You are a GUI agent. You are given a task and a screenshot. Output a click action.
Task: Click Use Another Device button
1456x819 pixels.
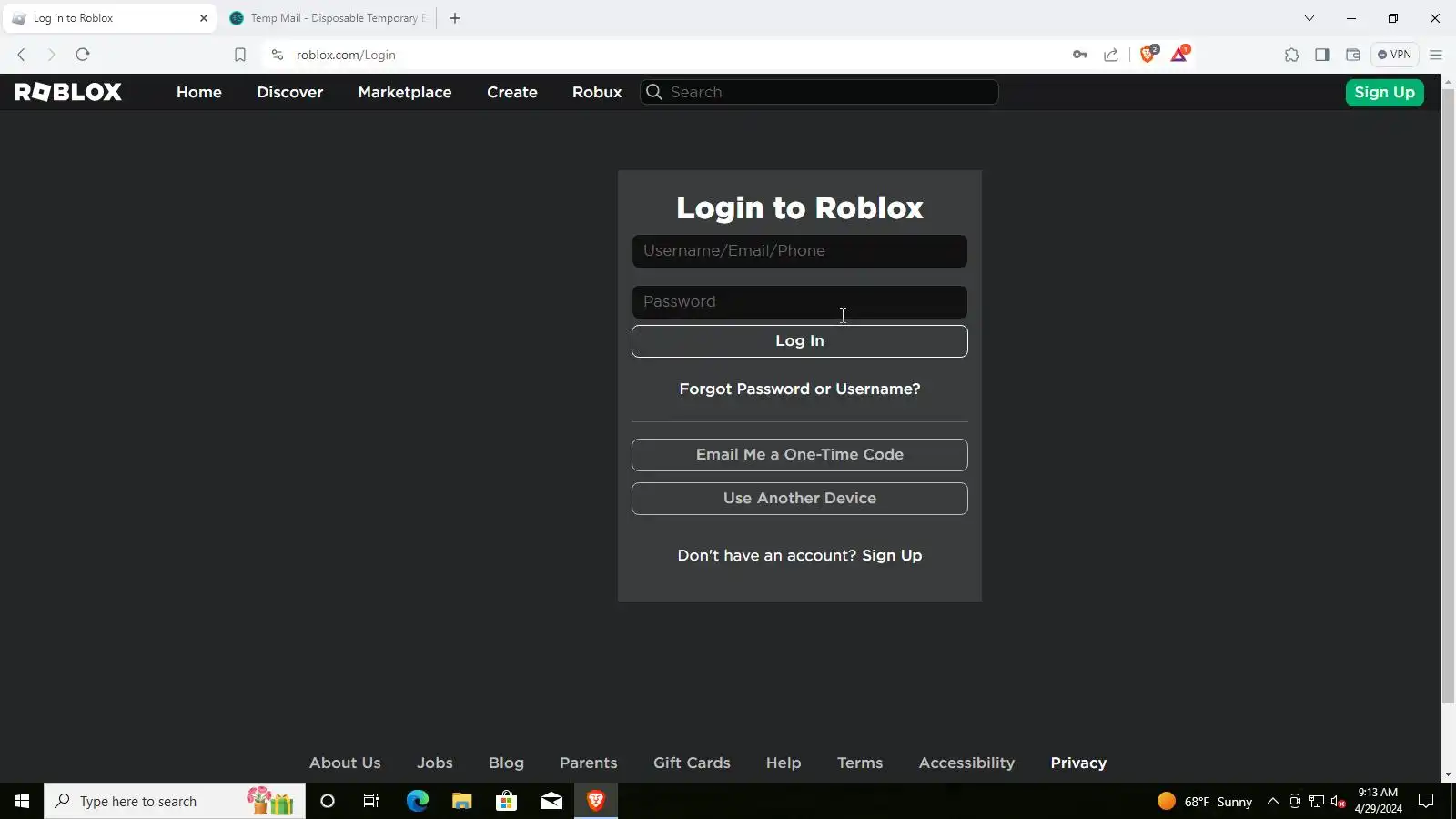800,499
